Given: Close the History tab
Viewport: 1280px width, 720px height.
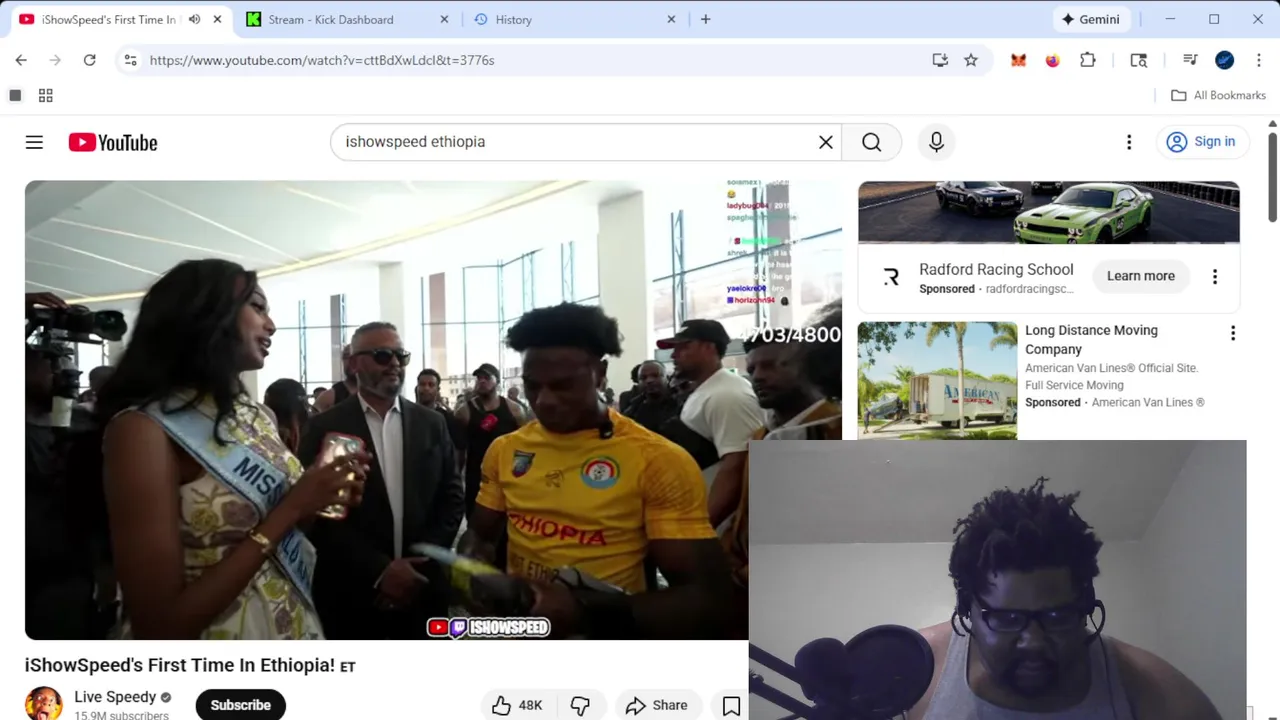Looking at the screenshot, I should pyautogui.click(x=672, y=19).
